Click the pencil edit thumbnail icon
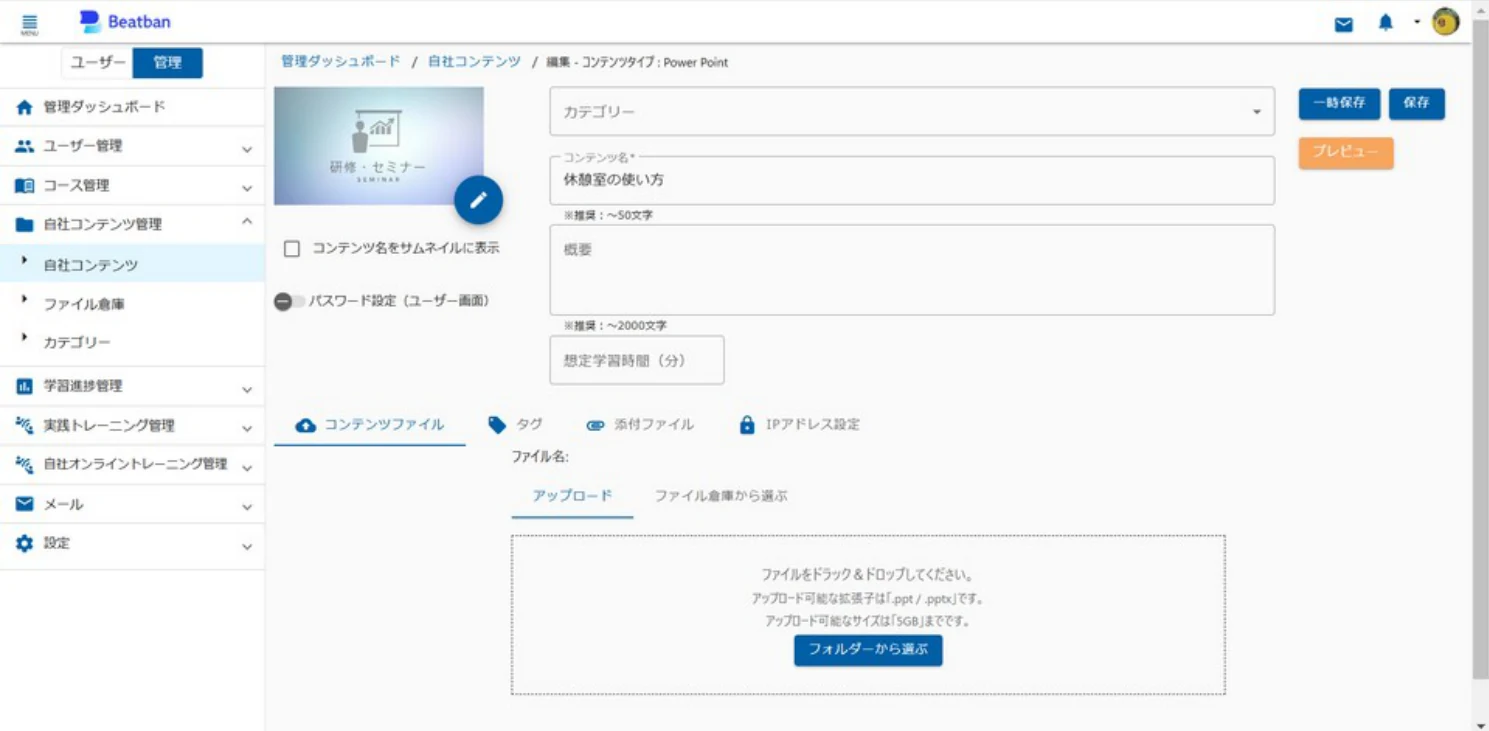The image size is (1489, 731). coord(478,200)
